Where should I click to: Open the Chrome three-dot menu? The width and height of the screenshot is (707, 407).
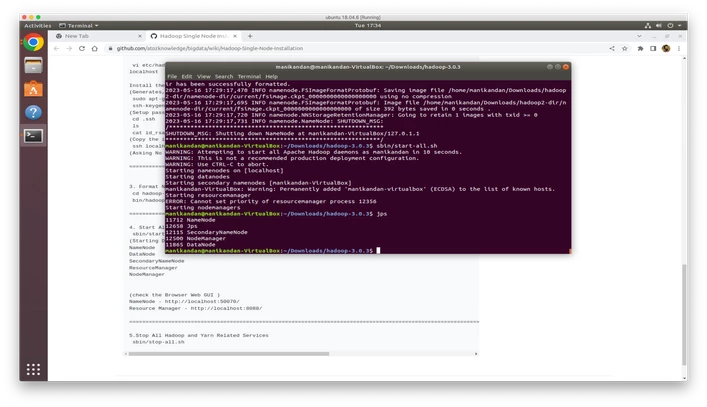(x=679, y=48)
